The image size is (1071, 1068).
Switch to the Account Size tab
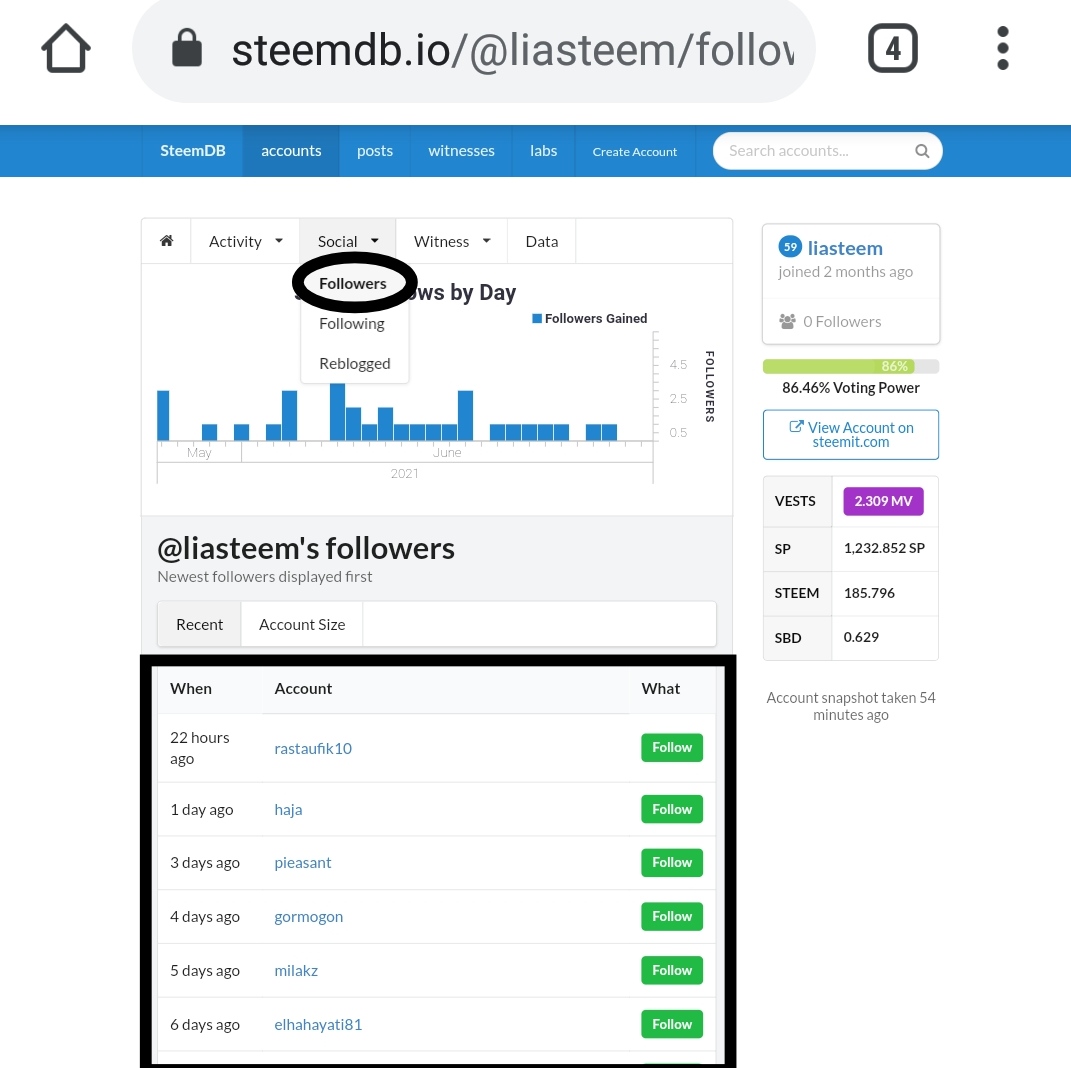pyautogui.click(x=302, y=624)
